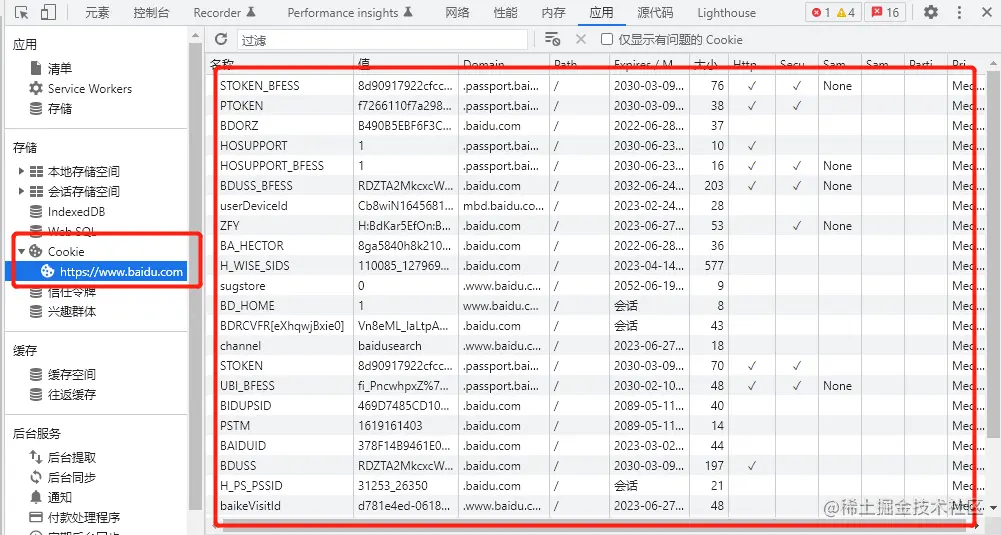Select the 应用 tab
This screenshot has width=1001, height=535.
601,12
